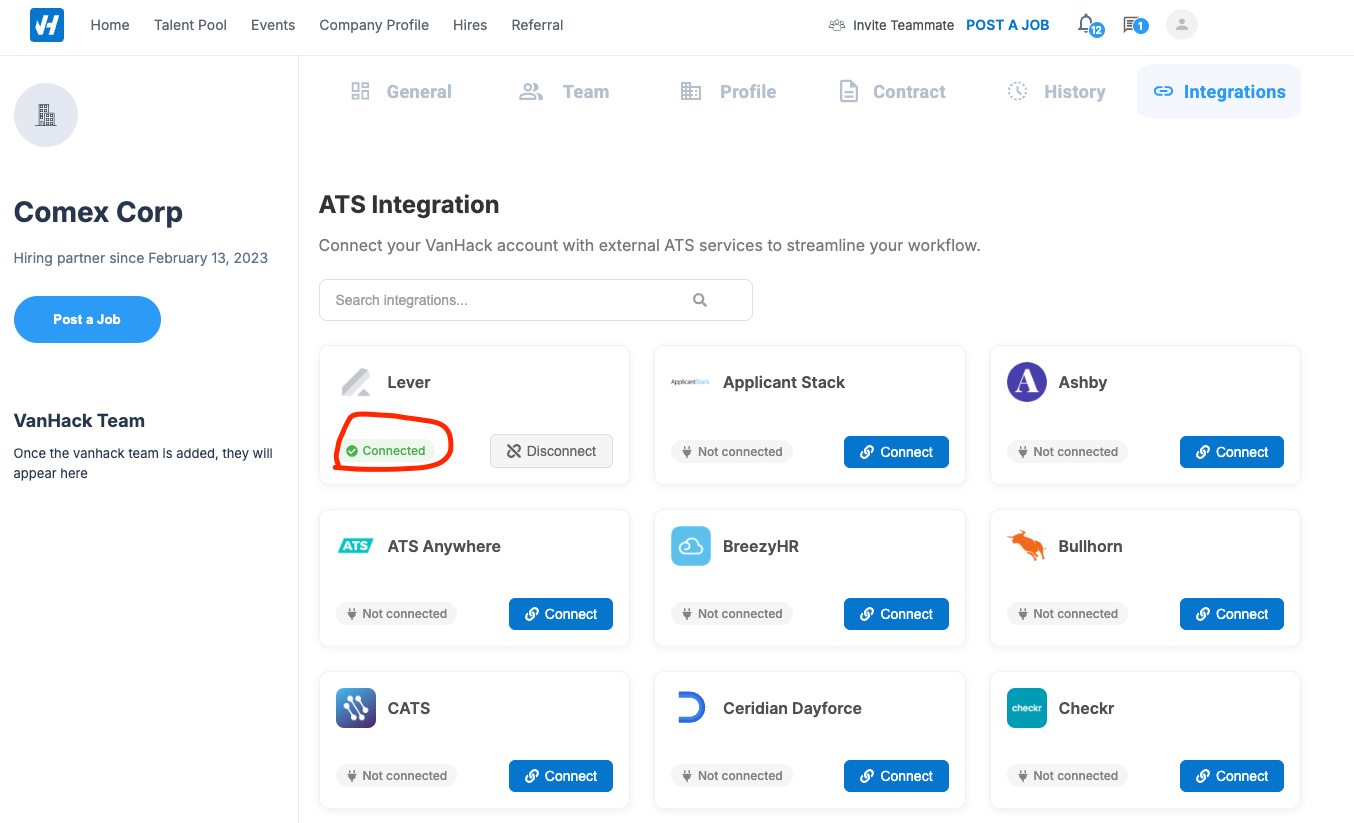Connect the Bullhorn integration

(x=1232, y=614)
